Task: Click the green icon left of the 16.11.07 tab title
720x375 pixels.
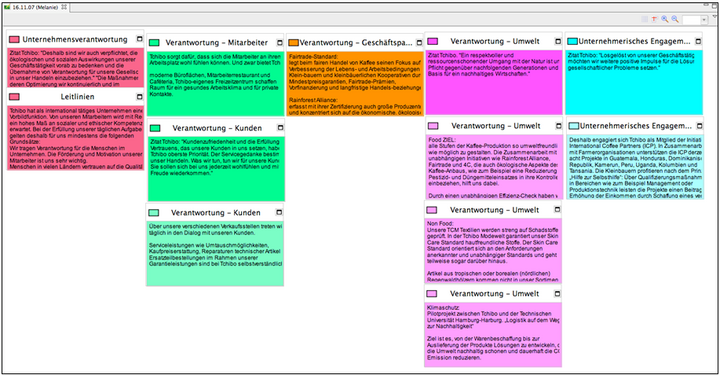Action: [x=7, y=7]
